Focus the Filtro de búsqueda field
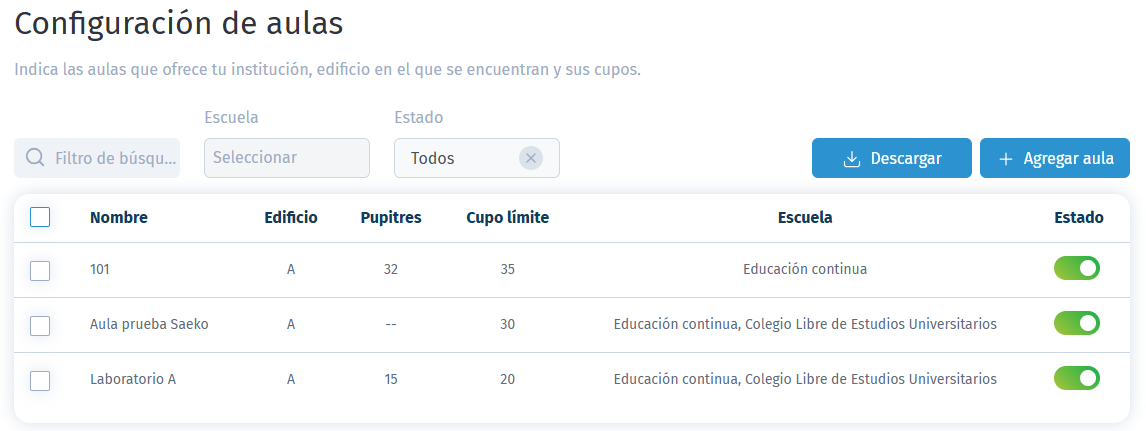The image size is (1146, 431). coord(96,158)
